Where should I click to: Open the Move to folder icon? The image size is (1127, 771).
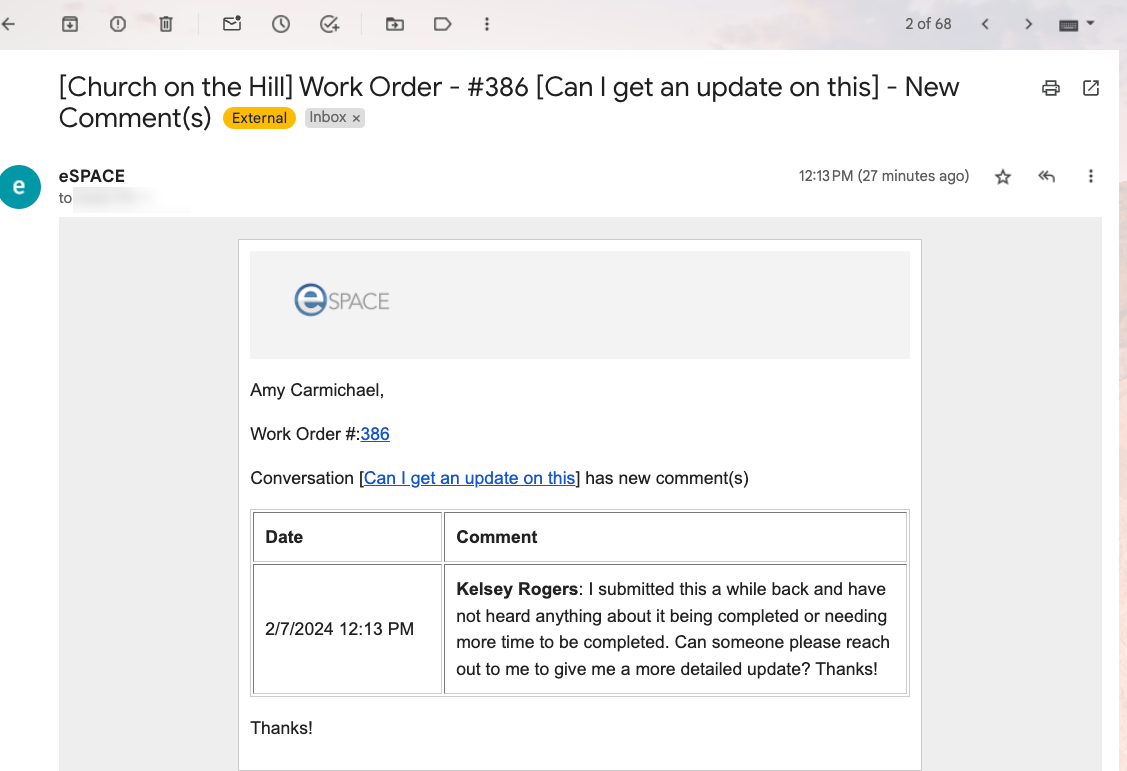(395, 24)
